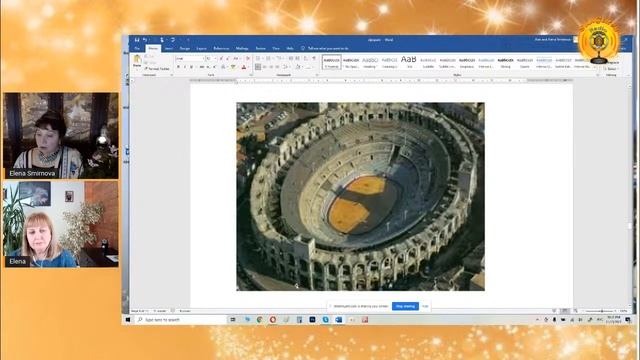Open Skype from the taskbar
Viewport: 640px width, 360px height.
click(325, 320)
